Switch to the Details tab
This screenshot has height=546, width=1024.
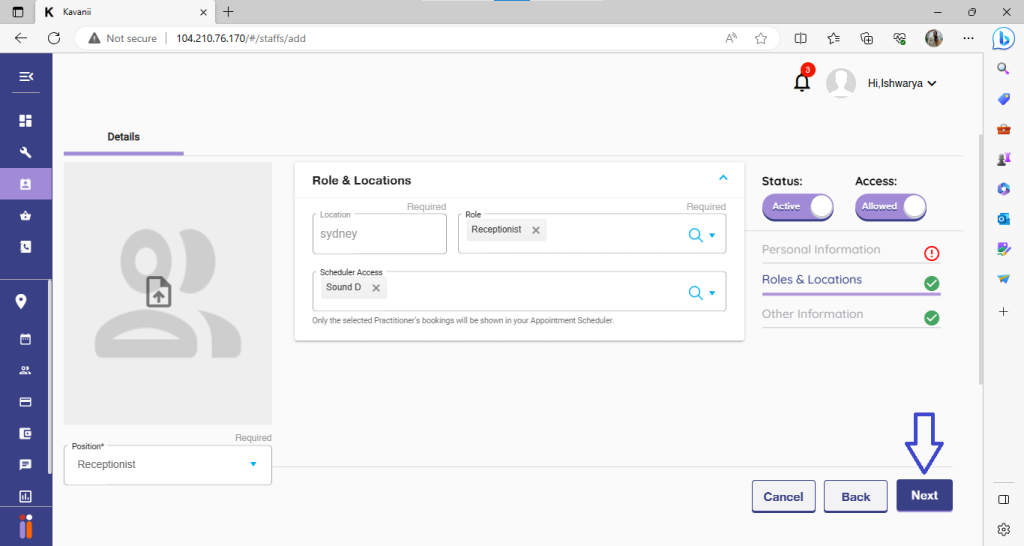pyautogui.click(x=123, y=137)
